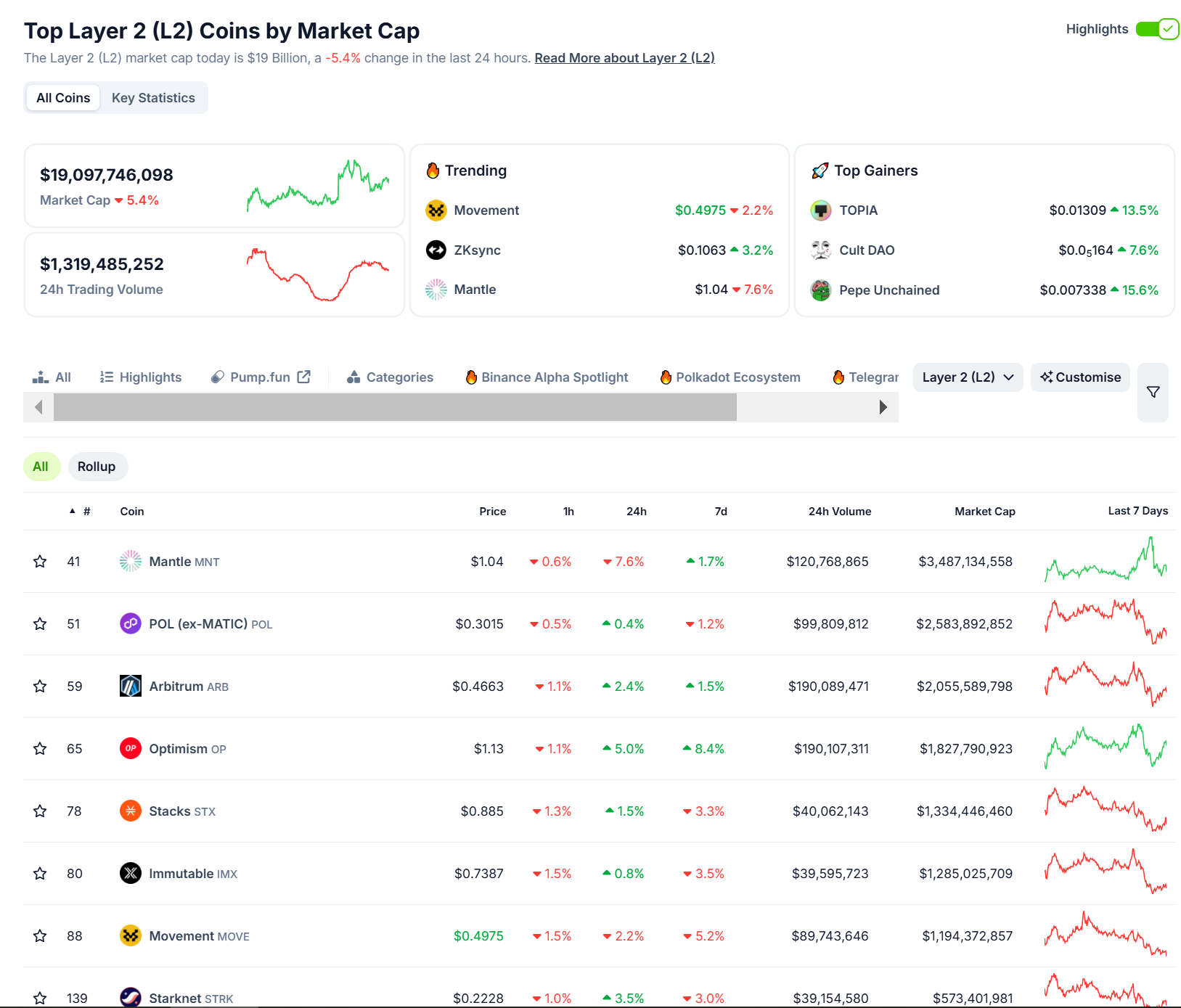The image size is (1181, 1008).
Task: Click the Top Gainers rocket icon
Action: tap(820, 171)
